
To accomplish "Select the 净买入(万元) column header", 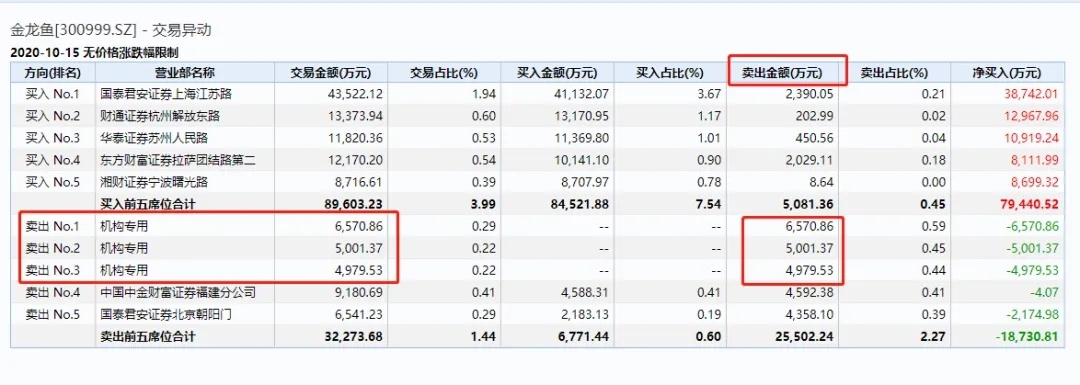I will pyautogui.click(x=1010, y=73).
